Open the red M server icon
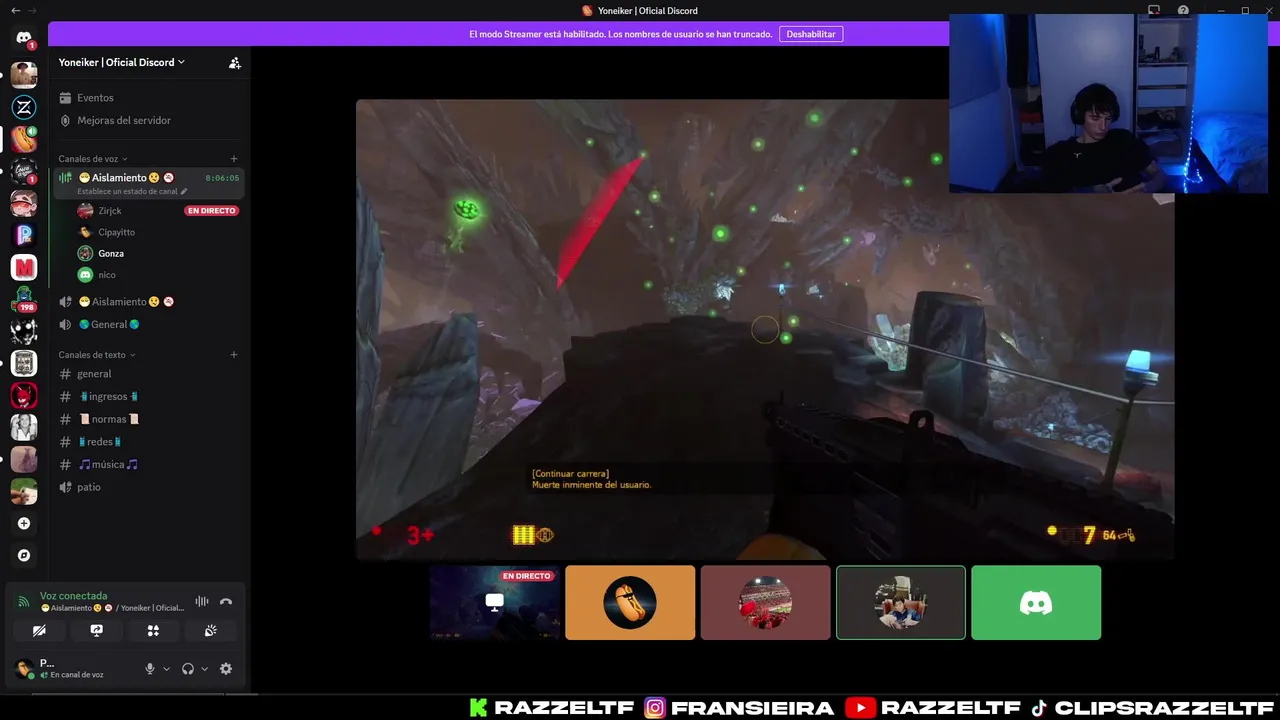The width and height of the screenshot is (1280, 720). pyautogui.click(x=24, y=267)
